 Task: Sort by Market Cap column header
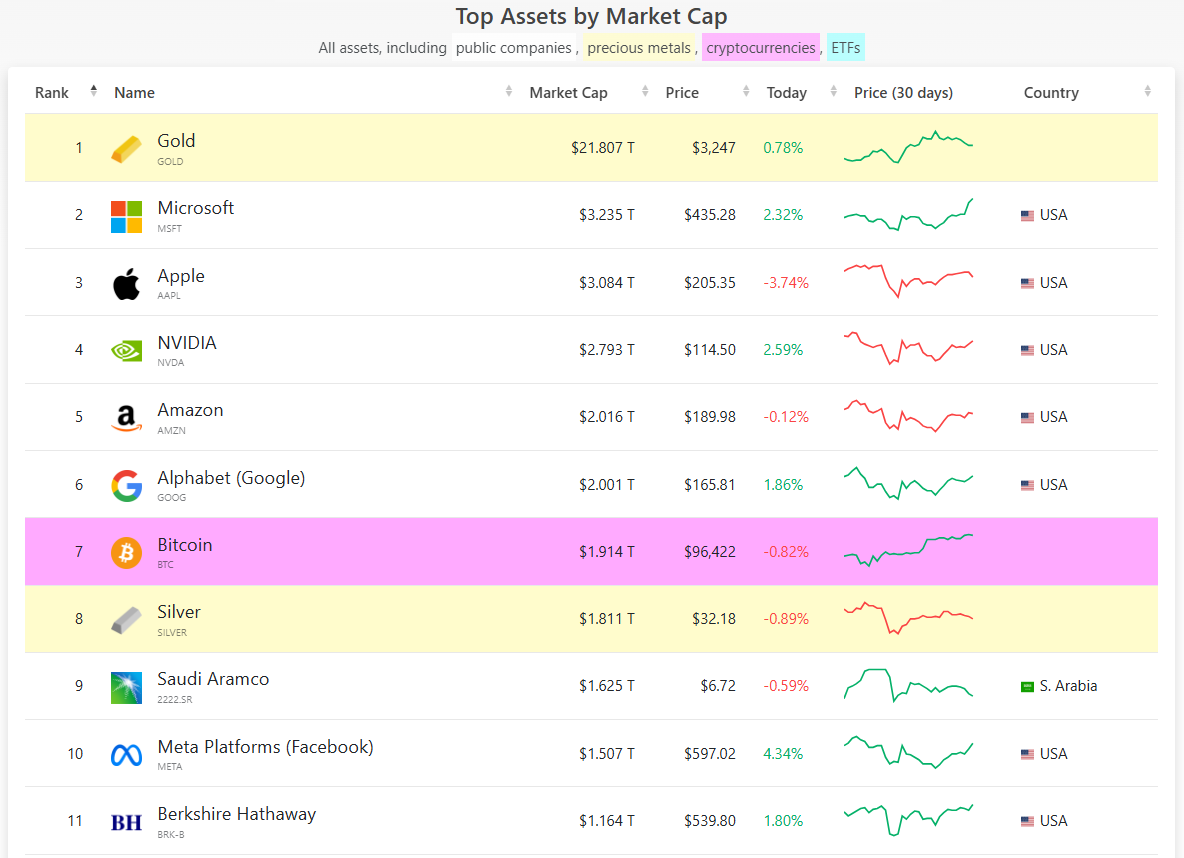click(568, 93)
